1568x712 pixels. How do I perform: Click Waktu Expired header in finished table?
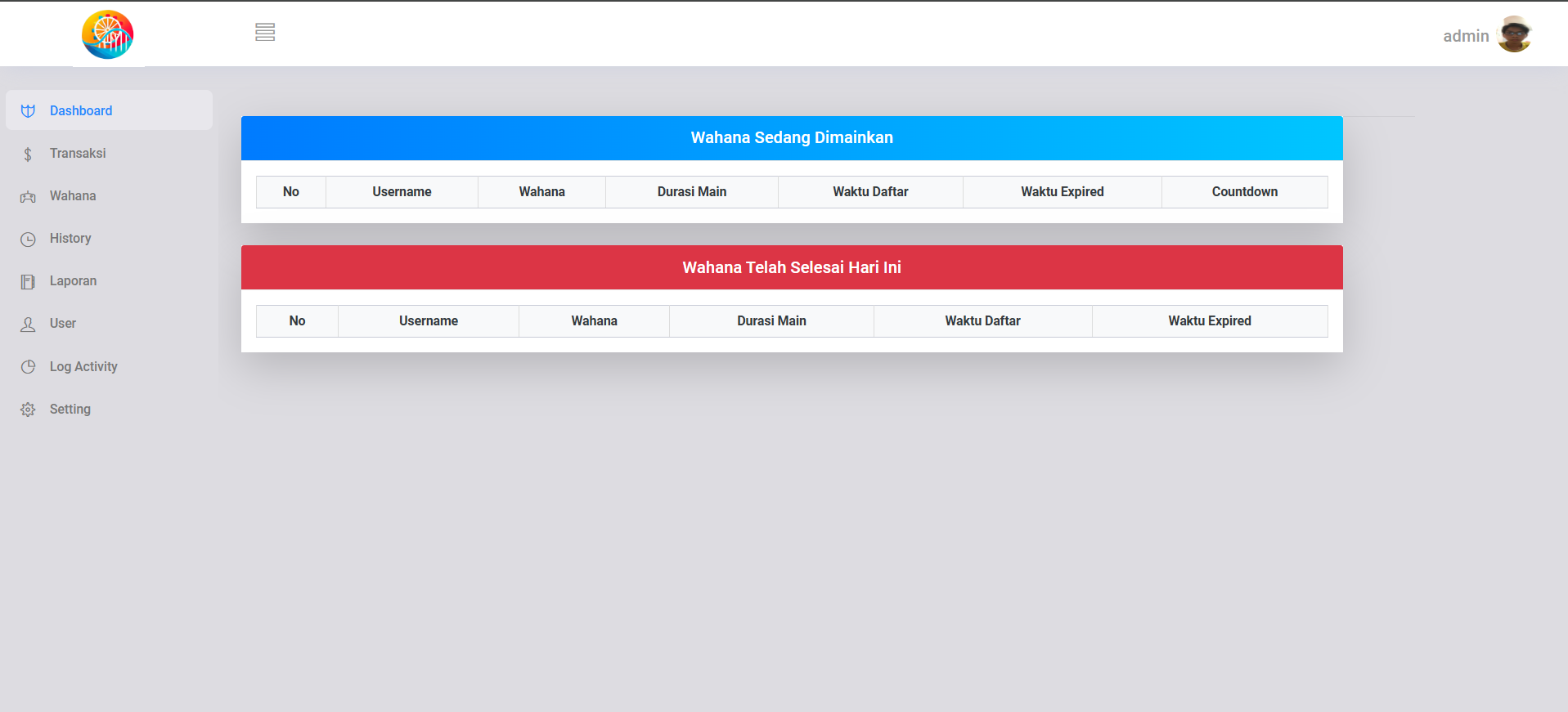pos(1209,321)
